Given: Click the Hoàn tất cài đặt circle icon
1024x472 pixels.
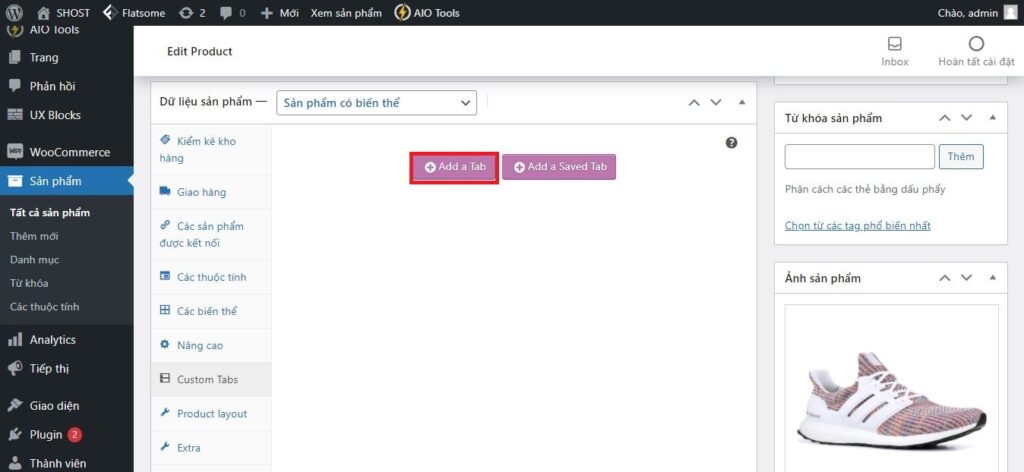Looking at the screenshot, I should click(x=976, y=44).
